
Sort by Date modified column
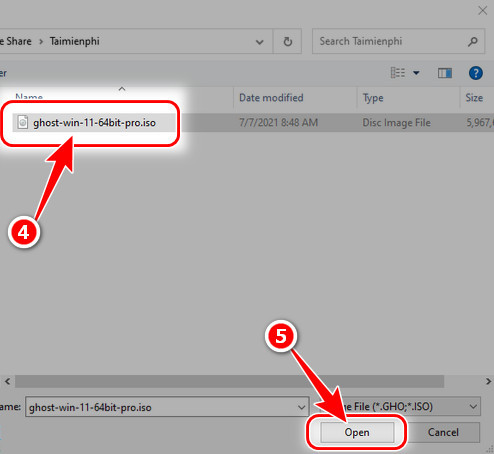pos(271,98)
